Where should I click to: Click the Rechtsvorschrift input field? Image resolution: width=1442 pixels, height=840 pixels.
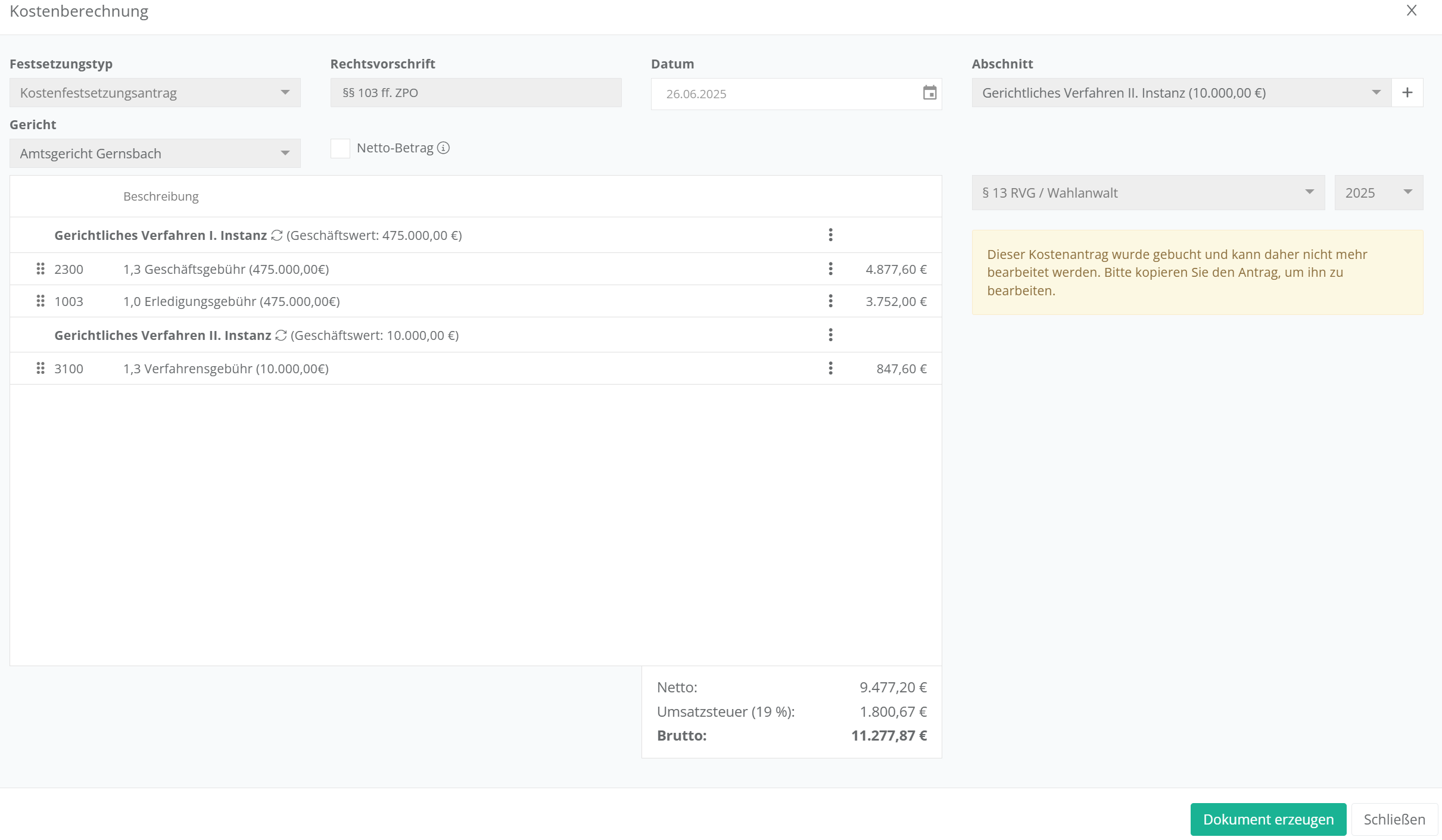coord(475,93)
